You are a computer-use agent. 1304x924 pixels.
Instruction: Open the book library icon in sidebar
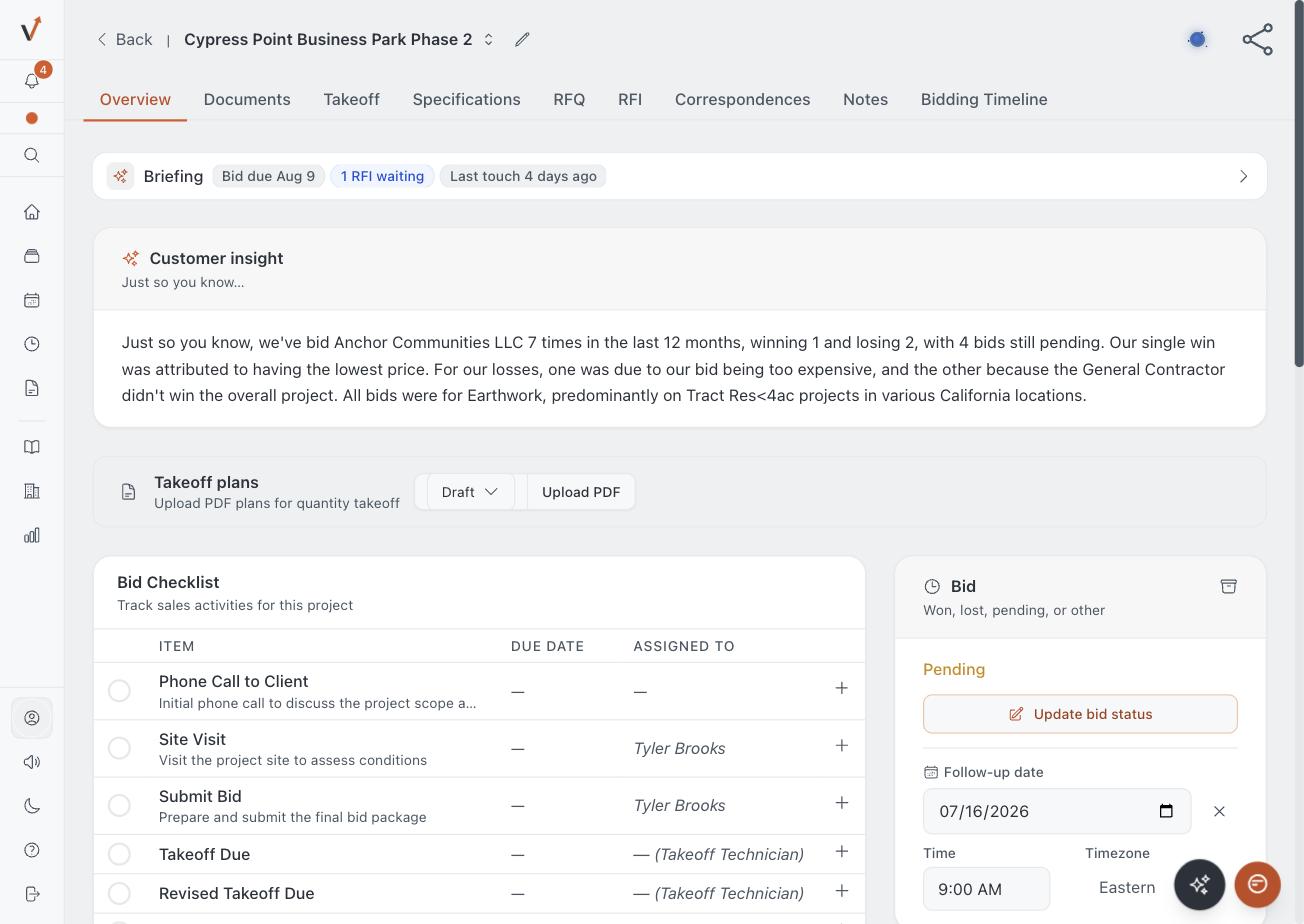point(32,447)
